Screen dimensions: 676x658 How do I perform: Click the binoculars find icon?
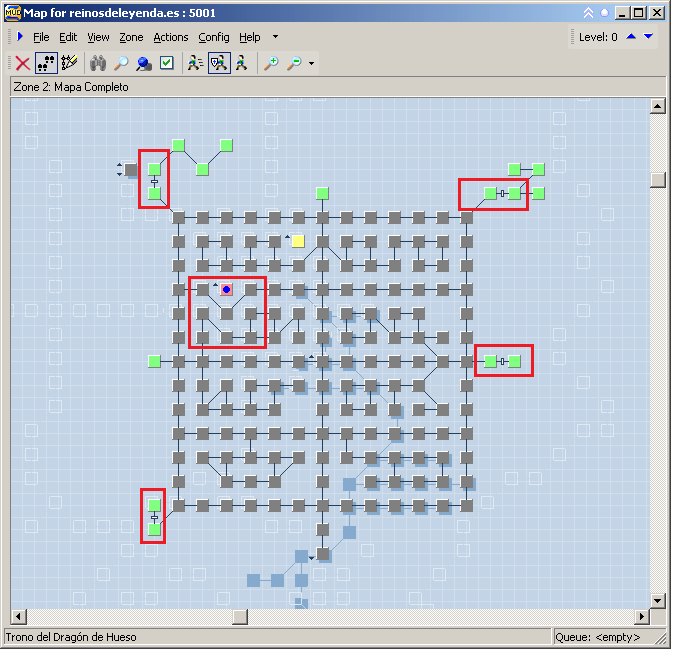point(98,63)
